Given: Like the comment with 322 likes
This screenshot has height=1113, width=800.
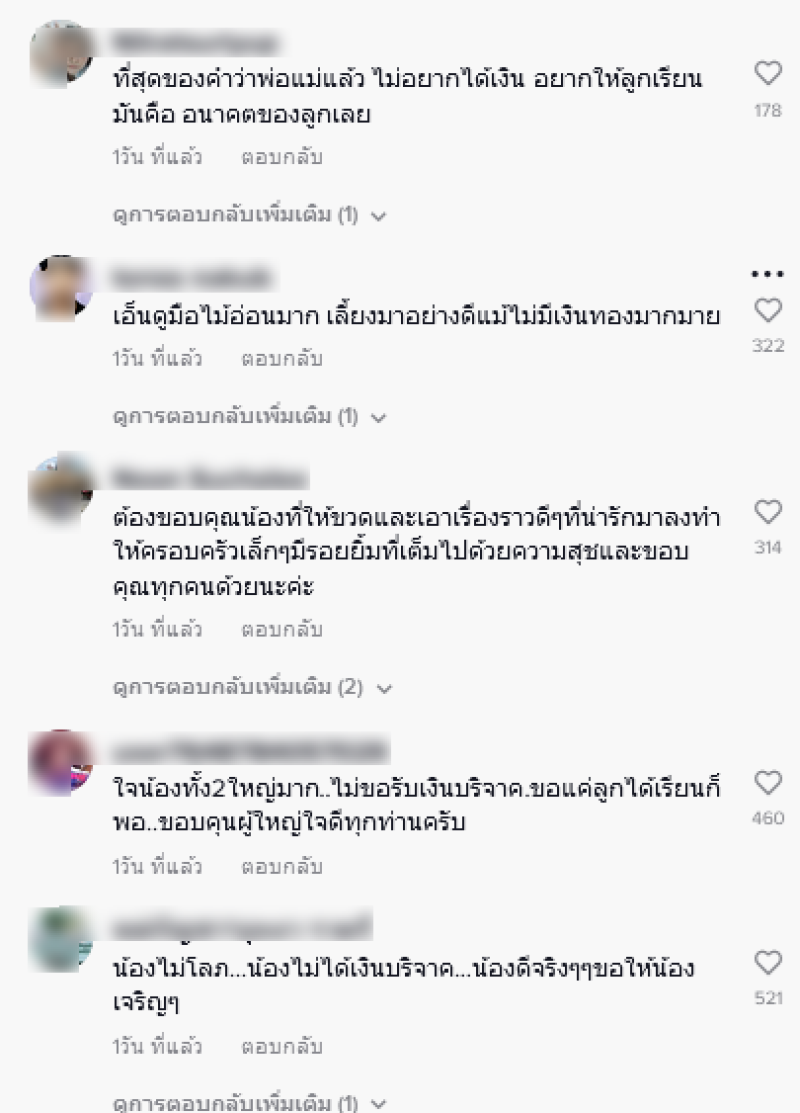Looking at the screenshot, I should pos(767,310).
